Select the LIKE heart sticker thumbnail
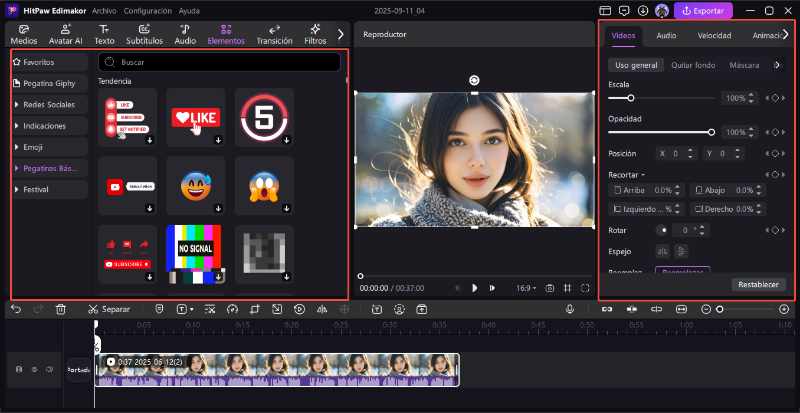 click(196, 117)
